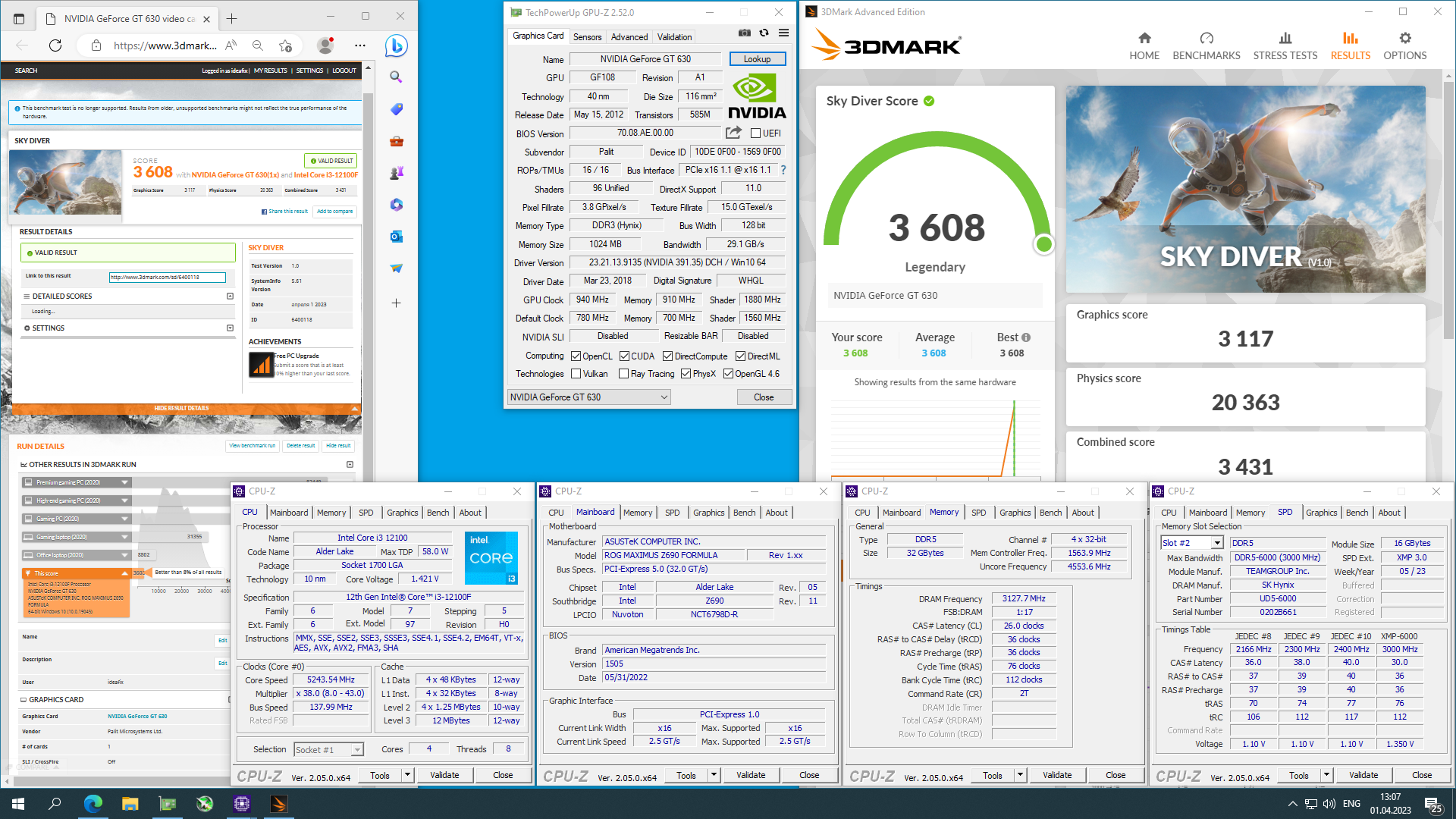The image size is (1456, 819).
Task: Click View benchmark run button
Action: coord(253,446)
